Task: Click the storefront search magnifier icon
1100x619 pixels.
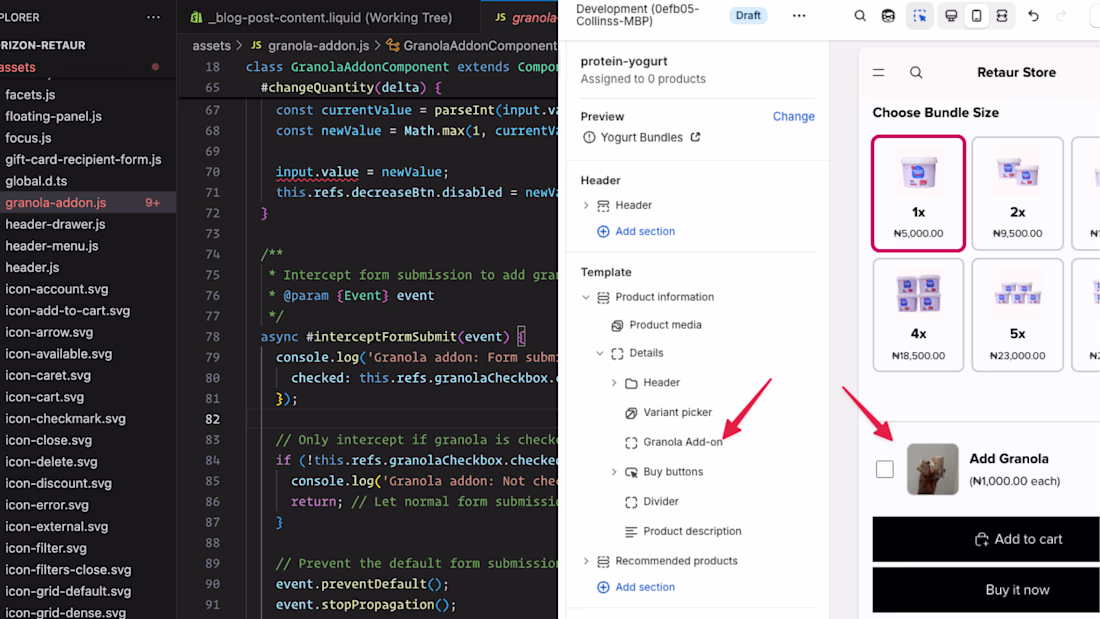Action: click(916, 73)
